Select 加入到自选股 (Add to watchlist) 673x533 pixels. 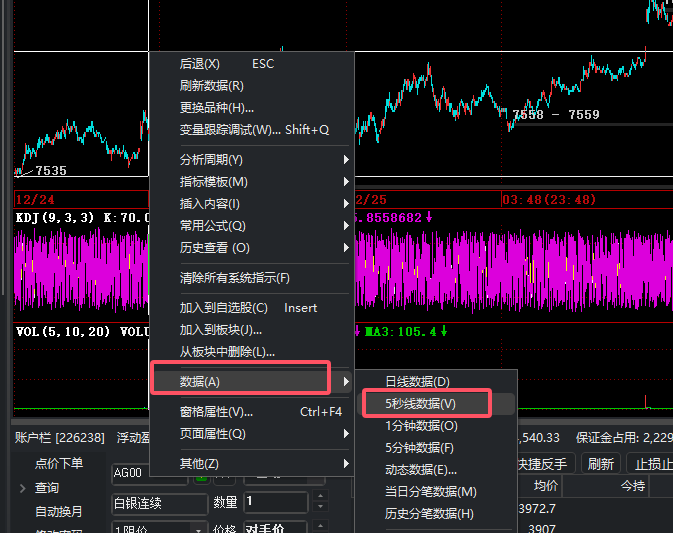point(223,308)
